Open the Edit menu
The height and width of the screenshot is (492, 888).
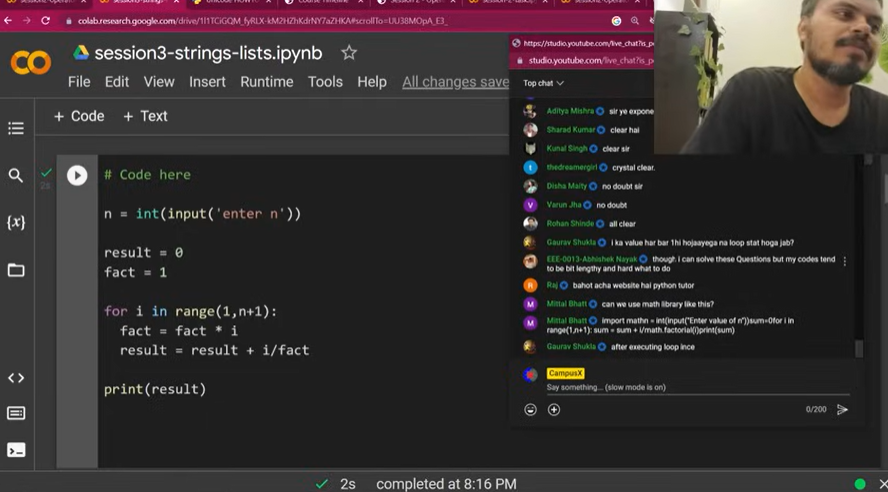tap(117, 82)
